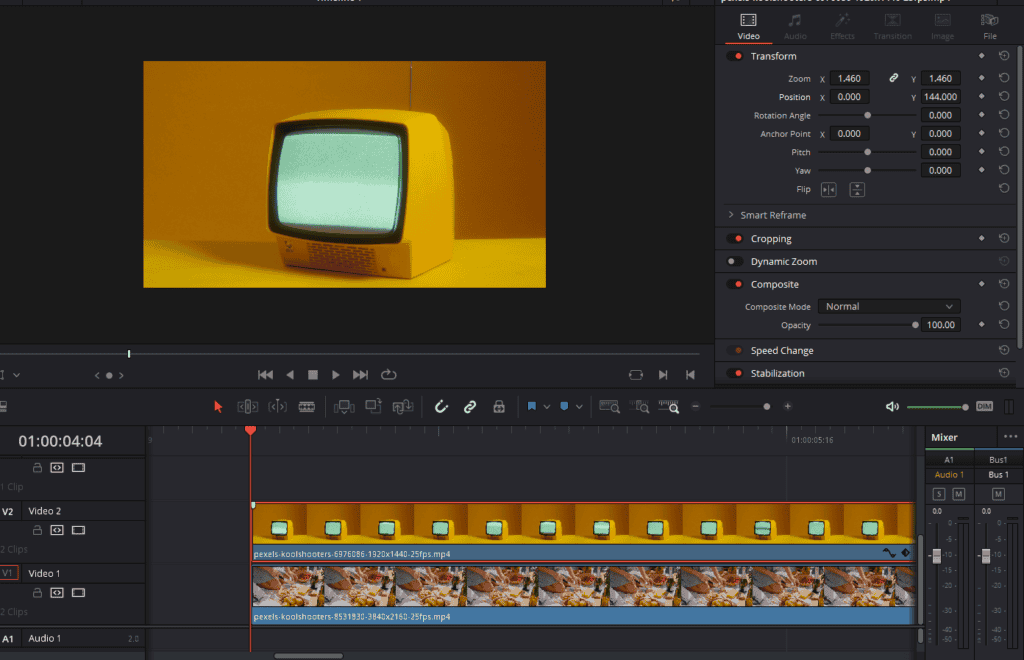
Task: Click the timeline zoom in plus button
Action: (x=788, y=406)
